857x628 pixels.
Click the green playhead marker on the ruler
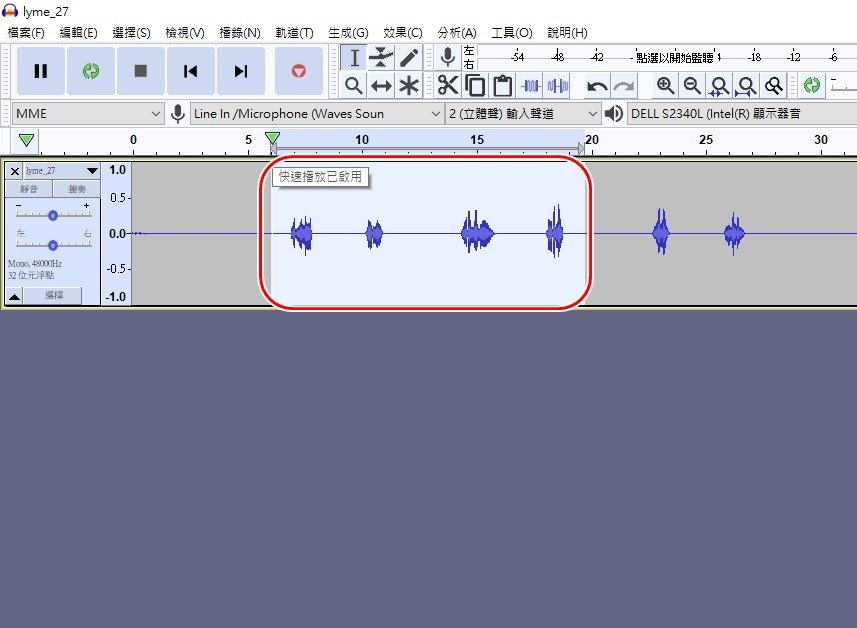tap(272, 138)
